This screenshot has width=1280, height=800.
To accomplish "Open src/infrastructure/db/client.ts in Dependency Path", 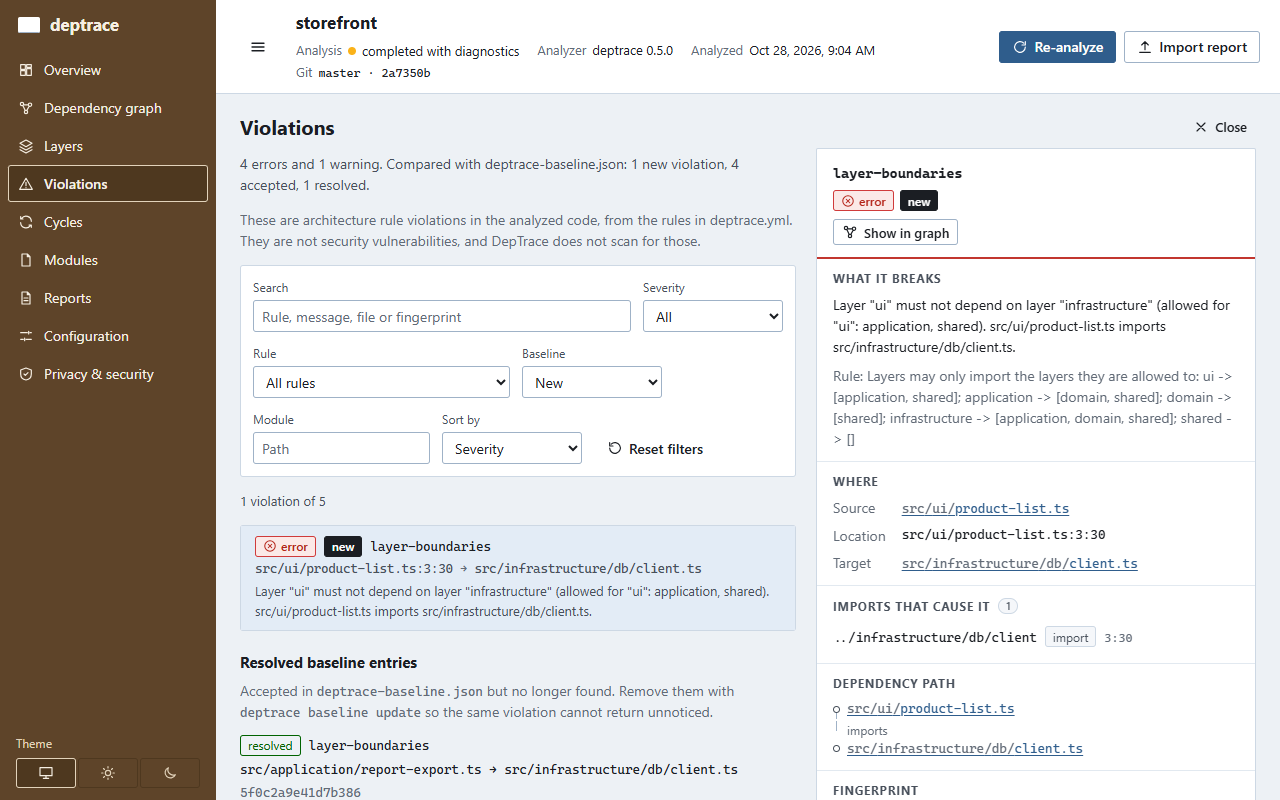I will (964, 748).
